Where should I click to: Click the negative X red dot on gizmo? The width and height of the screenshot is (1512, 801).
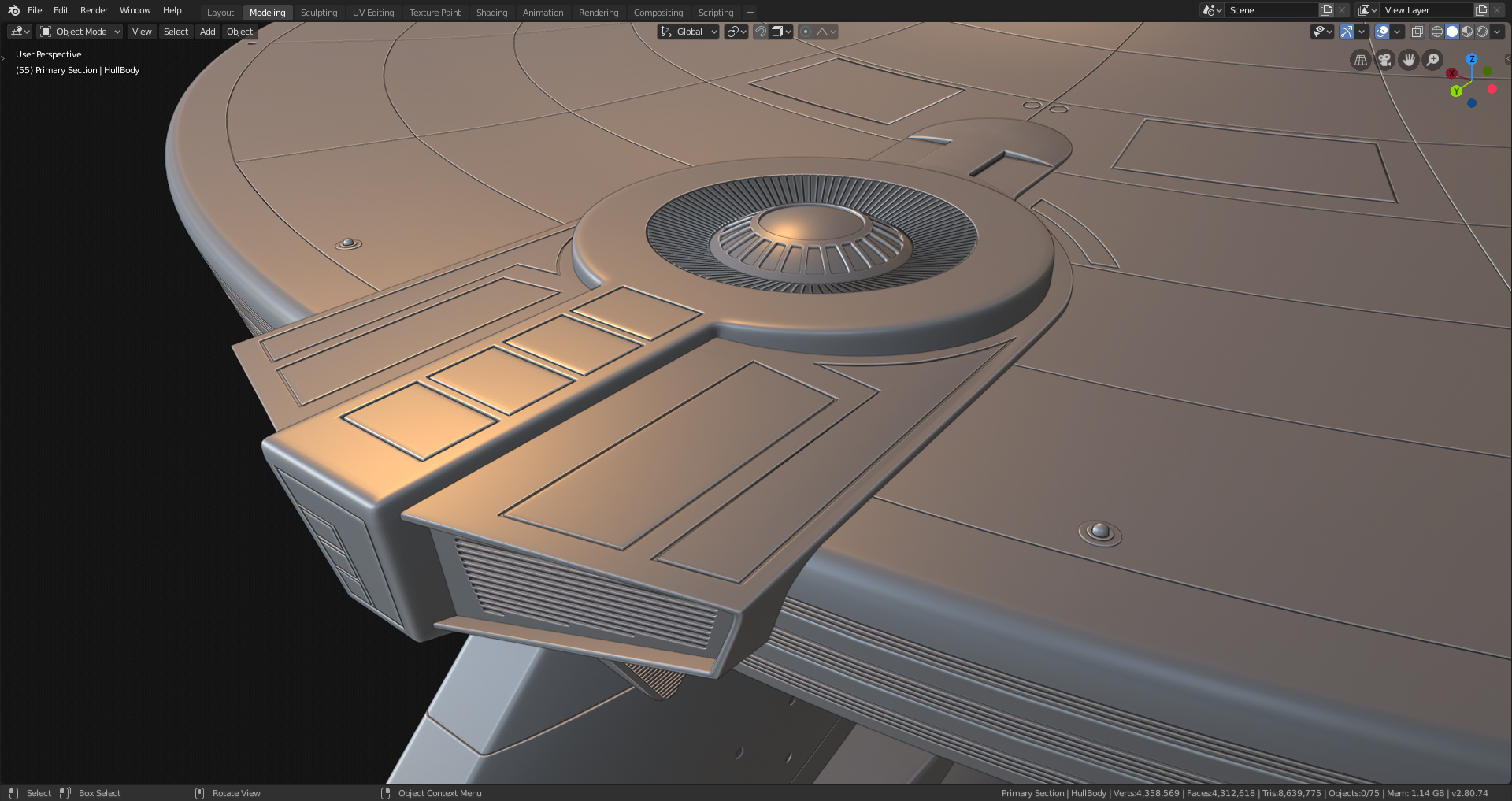click(x=1492, y=89)
